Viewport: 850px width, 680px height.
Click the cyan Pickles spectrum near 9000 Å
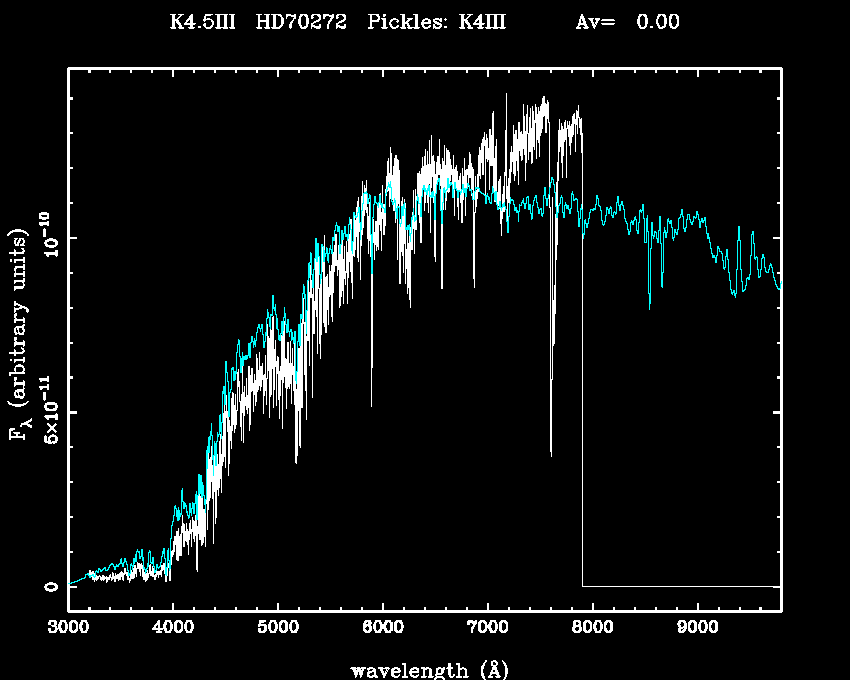pyautogui.click(x=697, y=217)
